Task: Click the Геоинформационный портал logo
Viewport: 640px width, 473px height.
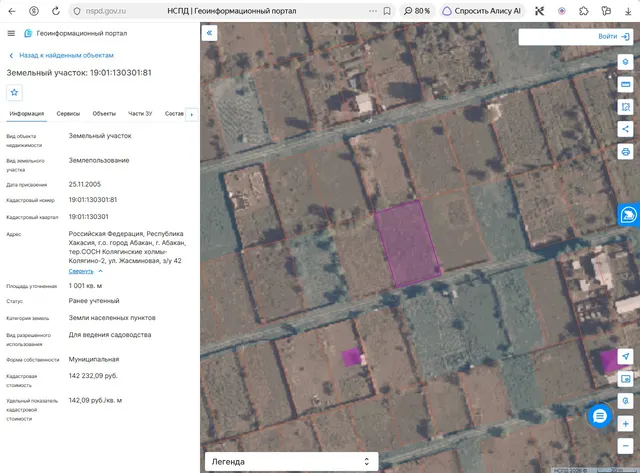Action: pyautogui.click(x=76, y=33)
